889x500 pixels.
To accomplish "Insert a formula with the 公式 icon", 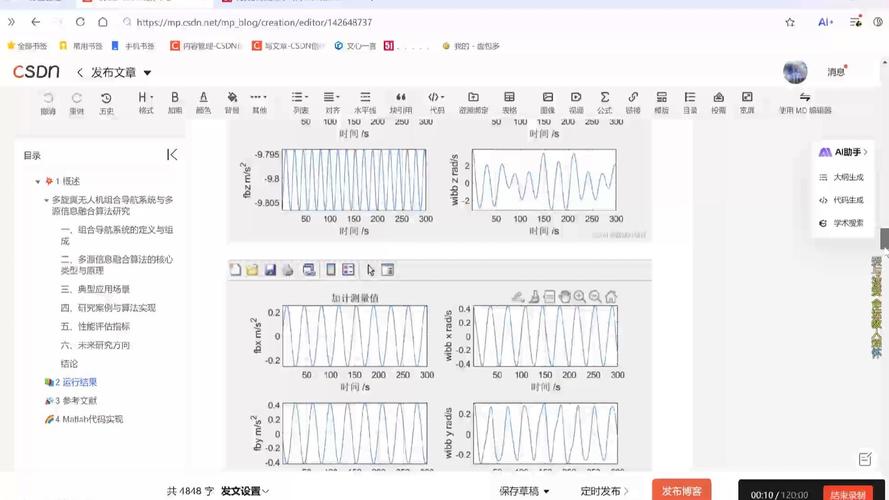I will [x=604, y=103].
